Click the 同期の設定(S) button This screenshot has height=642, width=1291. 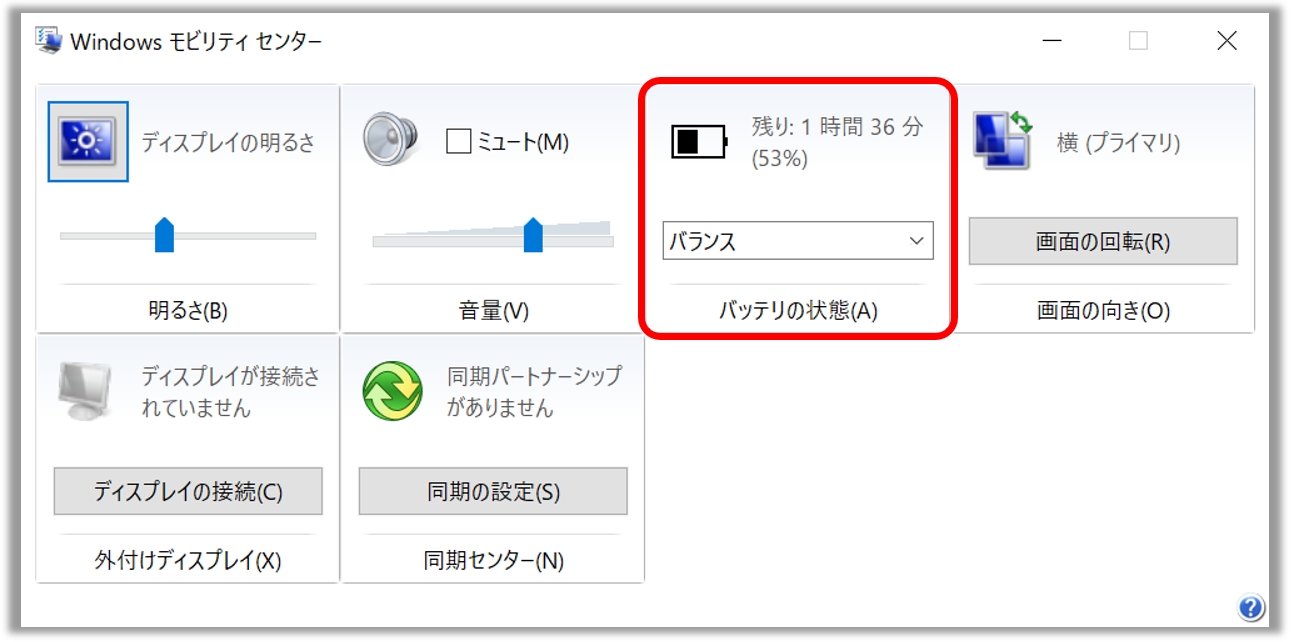[x=493, y=492]
